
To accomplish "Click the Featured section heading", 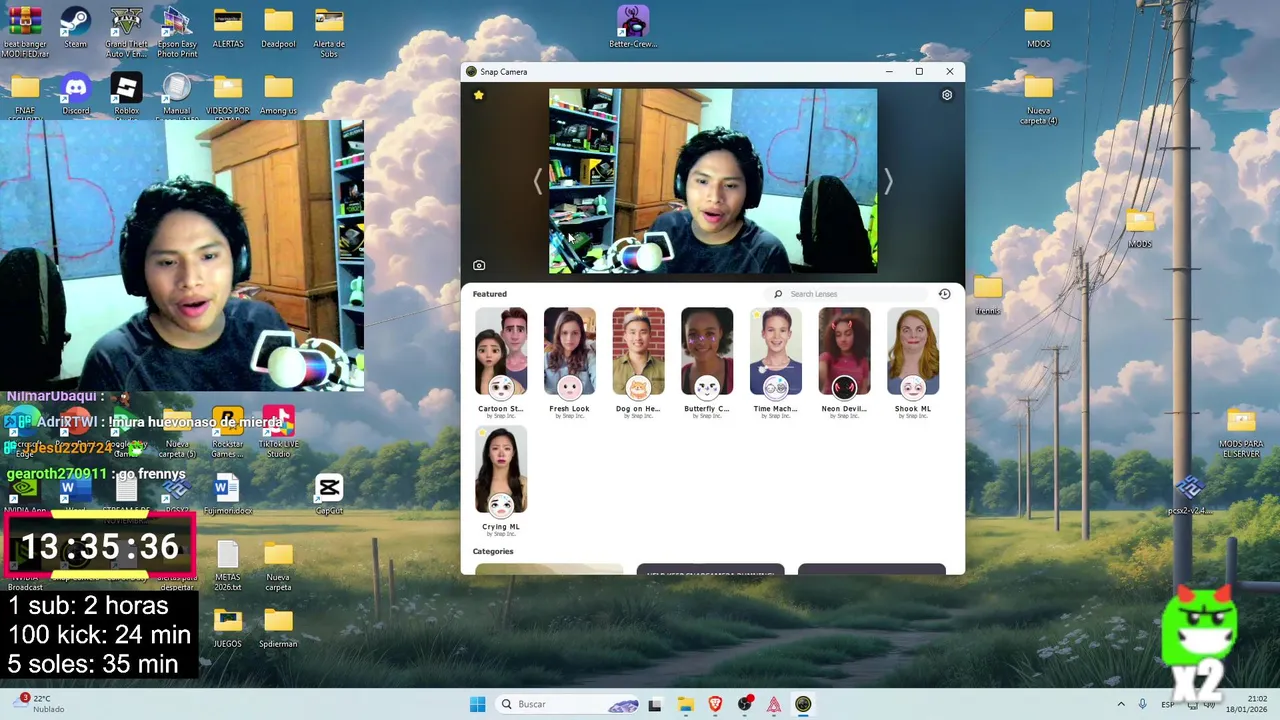I will [490, 294].
